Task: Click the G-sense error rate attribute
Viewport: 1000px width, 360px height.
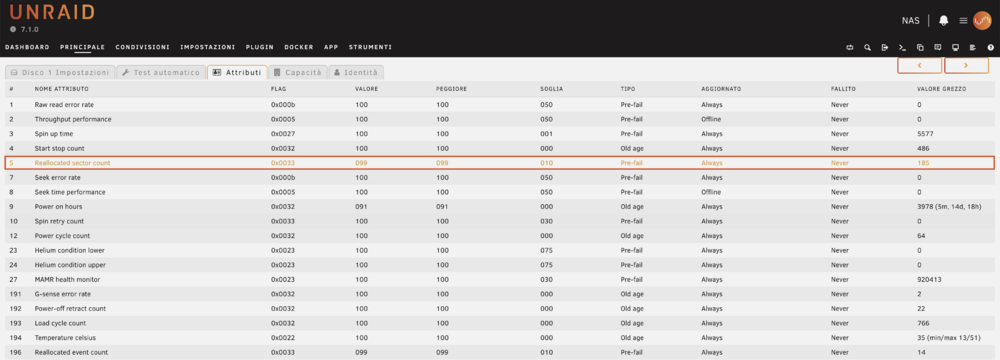Action: tap(62, 294)
